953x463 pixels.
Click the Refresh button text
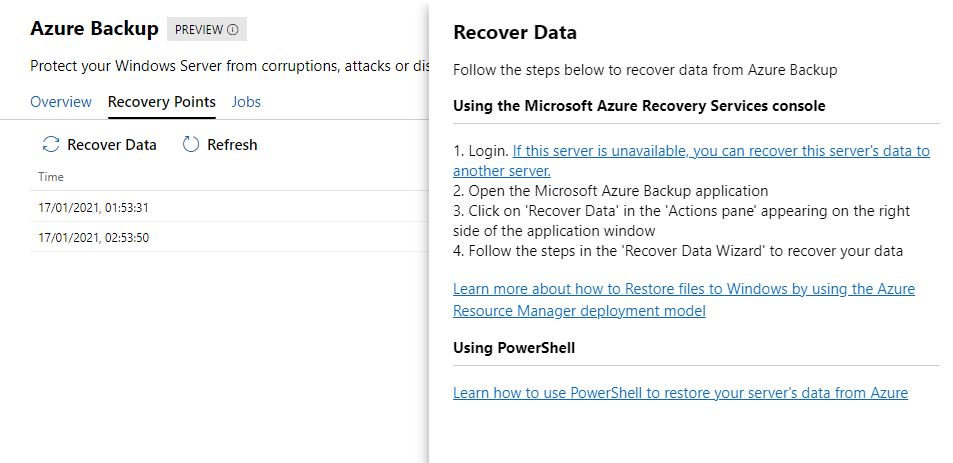click(232, 145)
